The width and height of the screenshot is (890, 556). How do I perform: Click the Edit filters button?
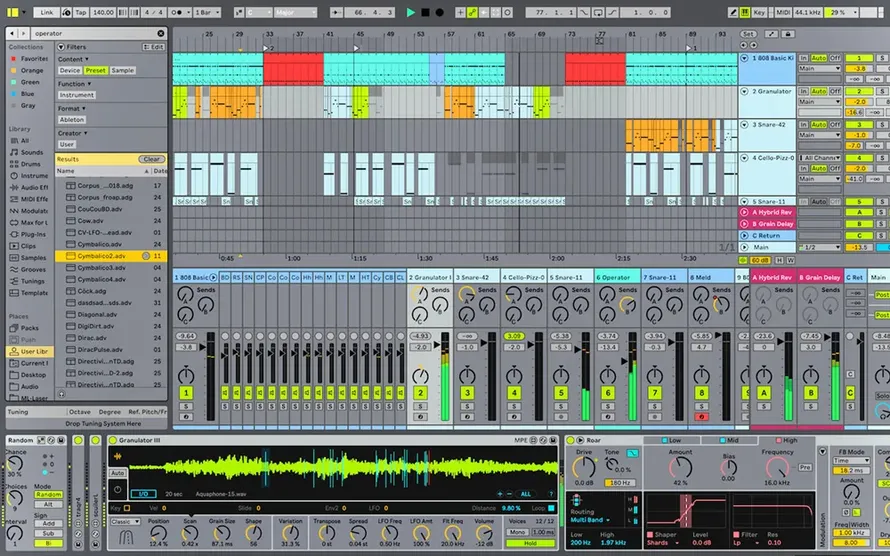(x=154, y=47)
